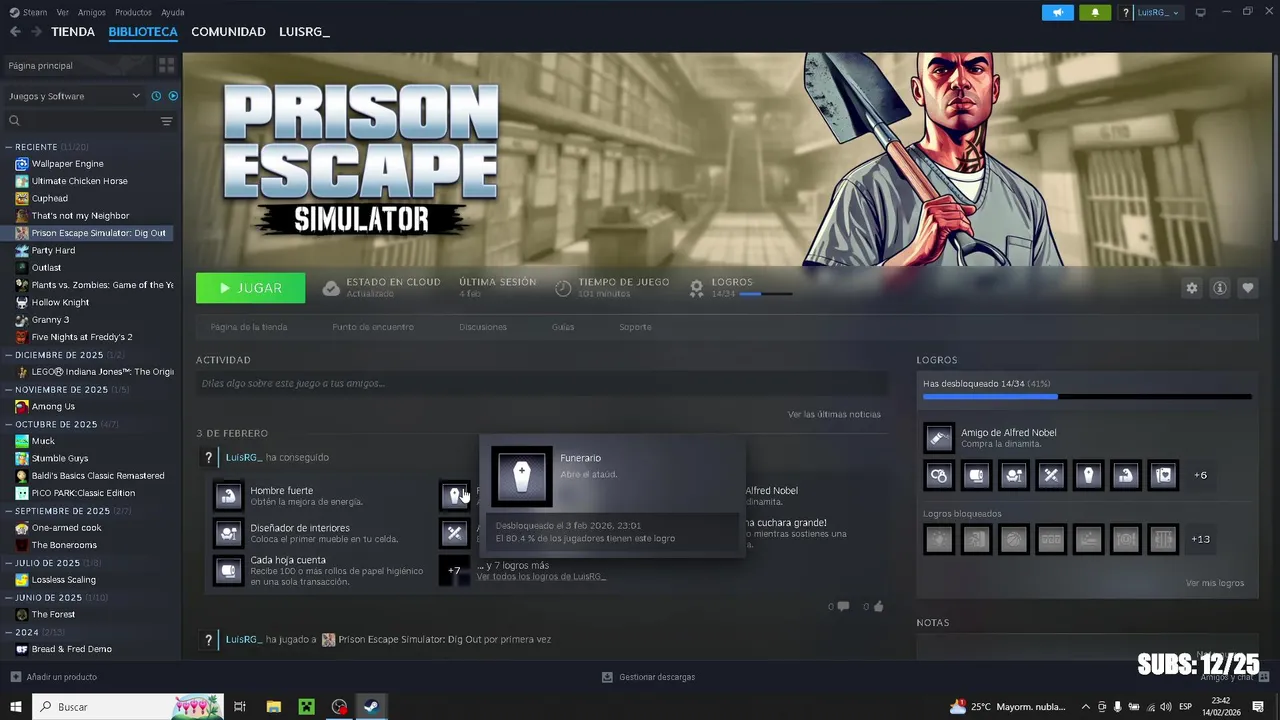Screen dimensions: 1280x720
Task: Open game info icon
Action: (1219, 288)
